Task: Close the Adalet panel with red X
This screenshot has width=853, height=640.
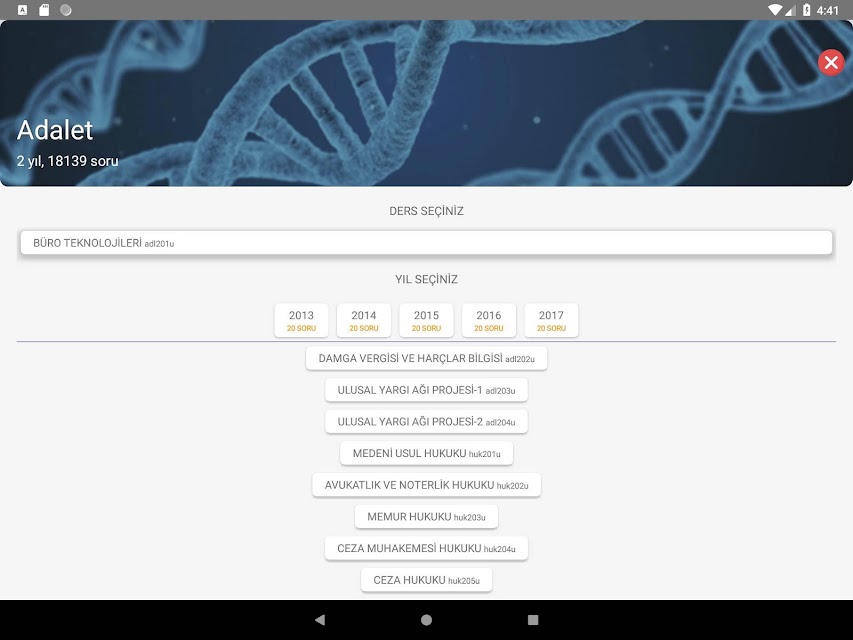Action: point(831,63)
